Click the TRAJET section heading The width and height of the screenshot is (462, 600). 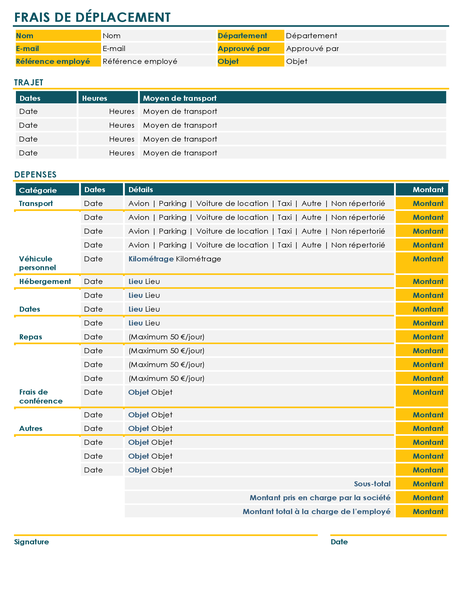(29, 82)
